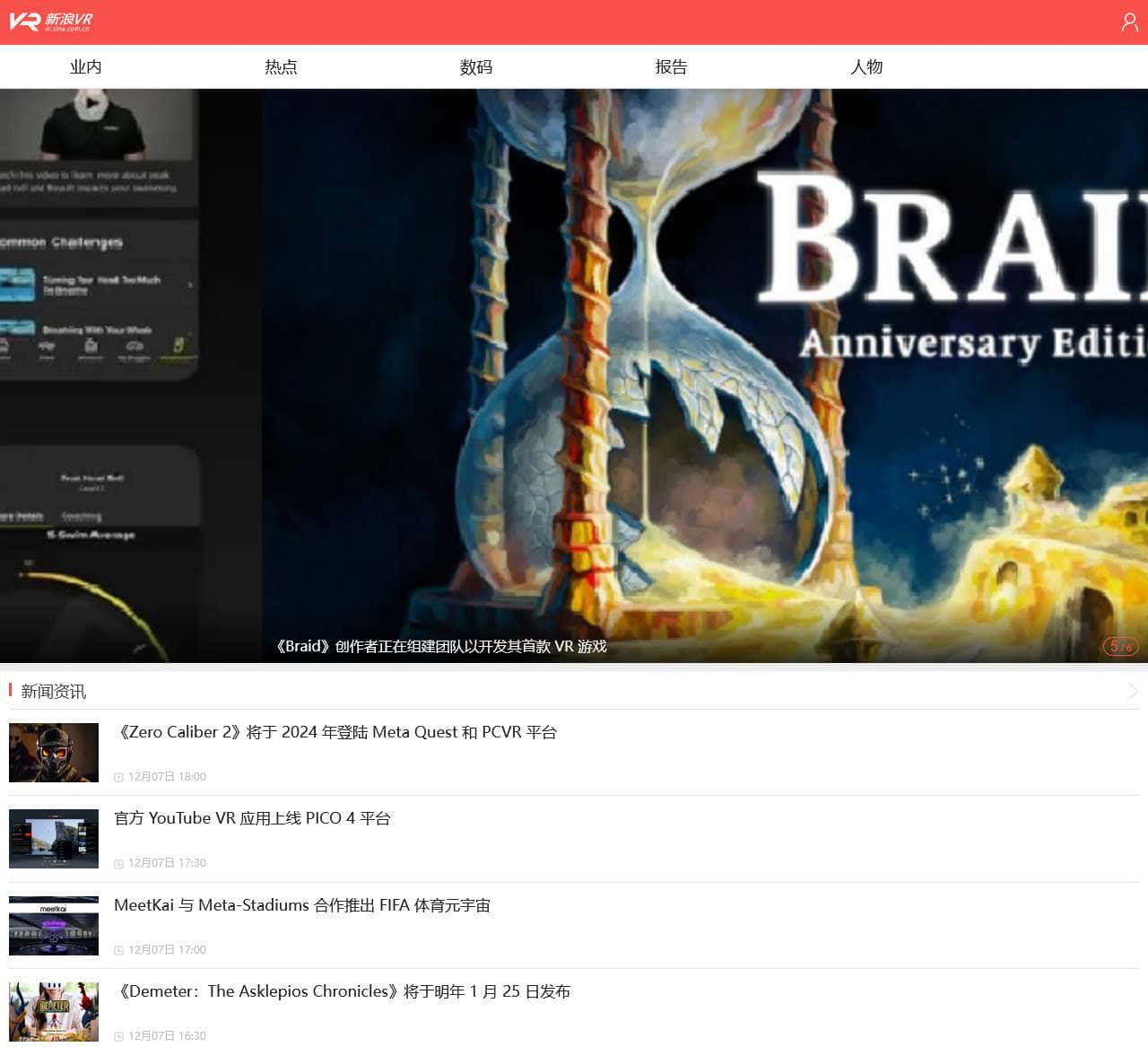Open the 人物 nav tab
Image resolution: width=1148 pixels, height=1047 pixels.
click(866, 67)
